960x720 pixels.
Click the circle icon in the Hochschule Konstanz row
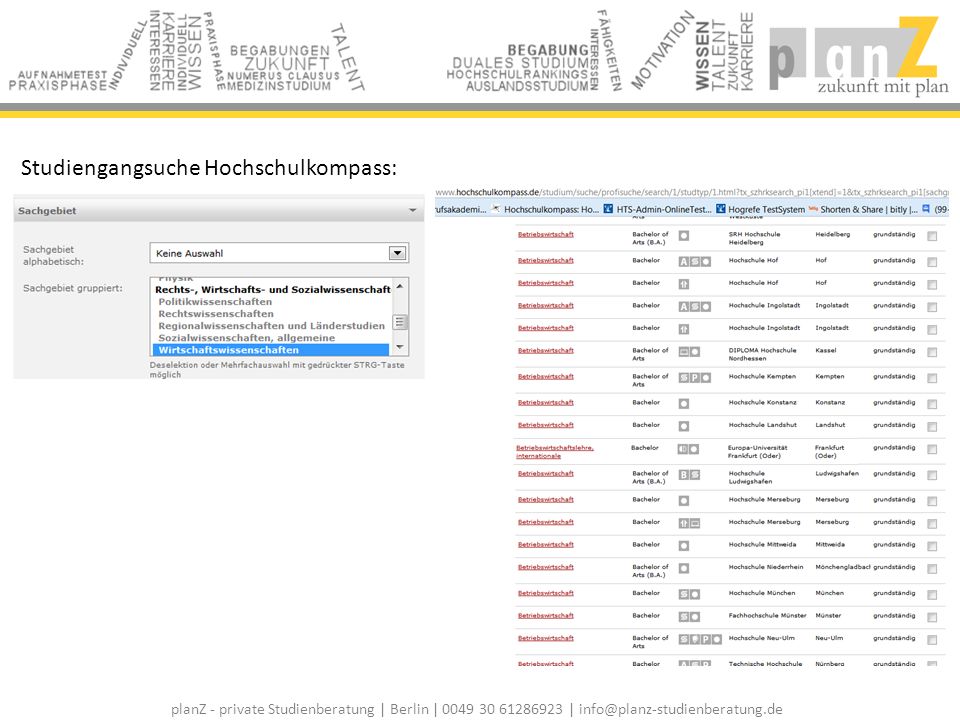(684, 404)
